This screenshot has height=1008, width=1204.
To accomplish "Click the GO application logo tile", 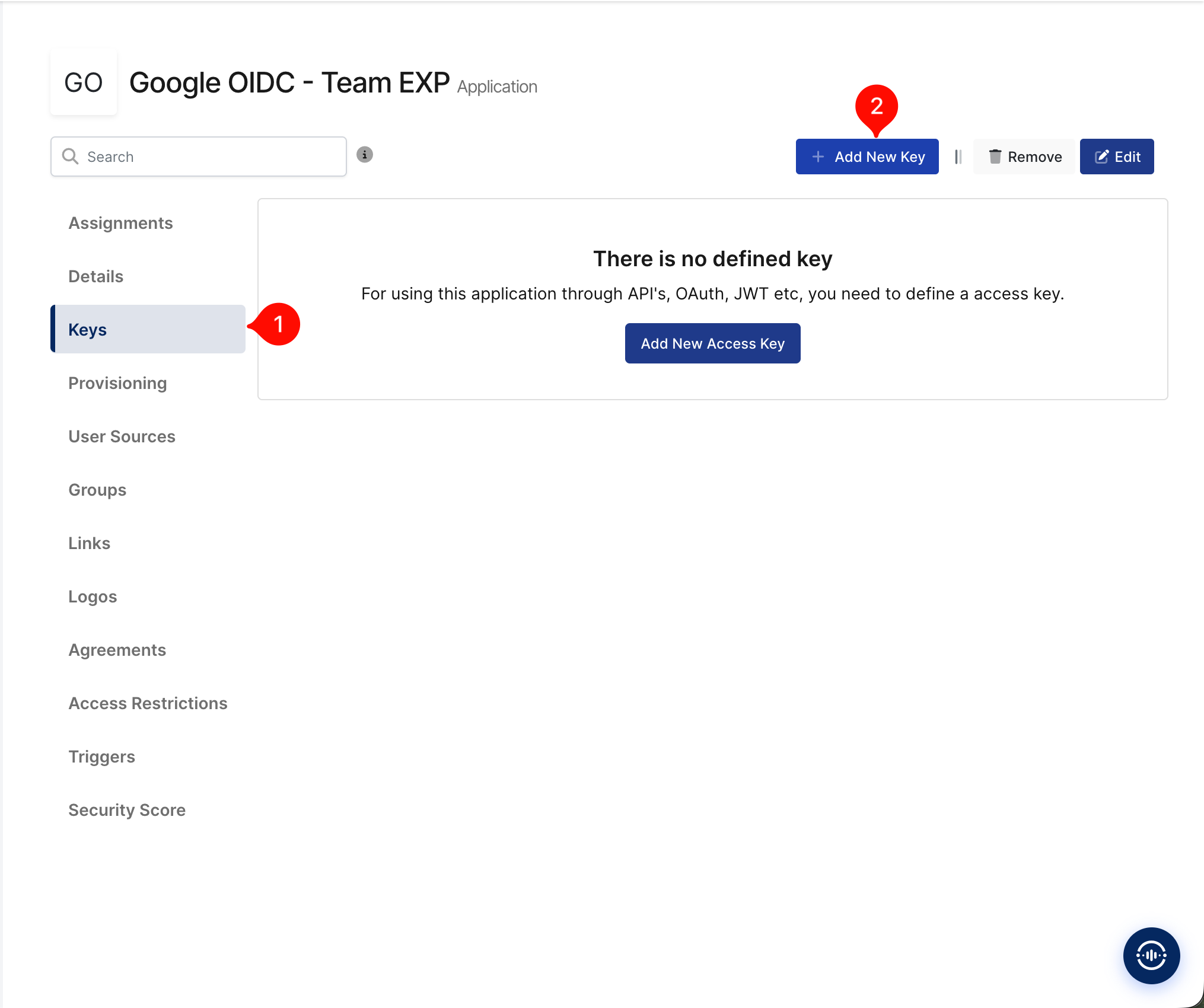I will pyautogui.click(x=84, y=82).
